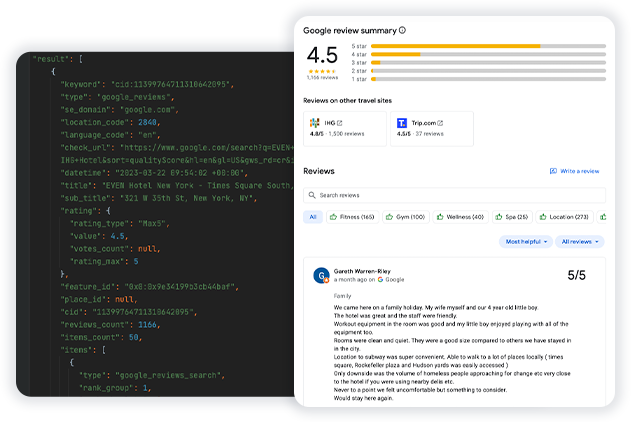Click the "sub_title" 321 W 35th St line
The width and height of the screenshot is (631, 422).
(x=159, y=198)
